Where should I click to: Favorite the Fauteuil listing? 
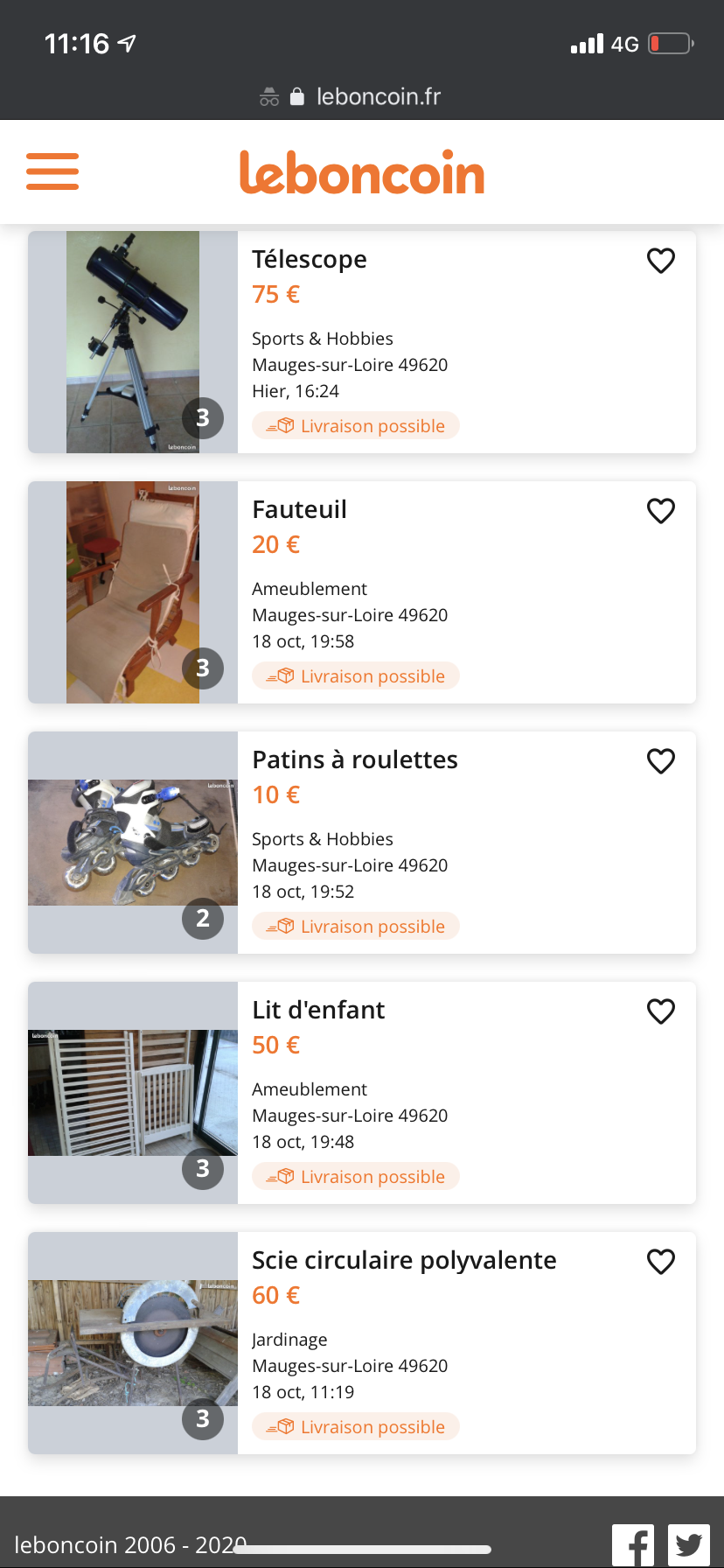(661, 511)
